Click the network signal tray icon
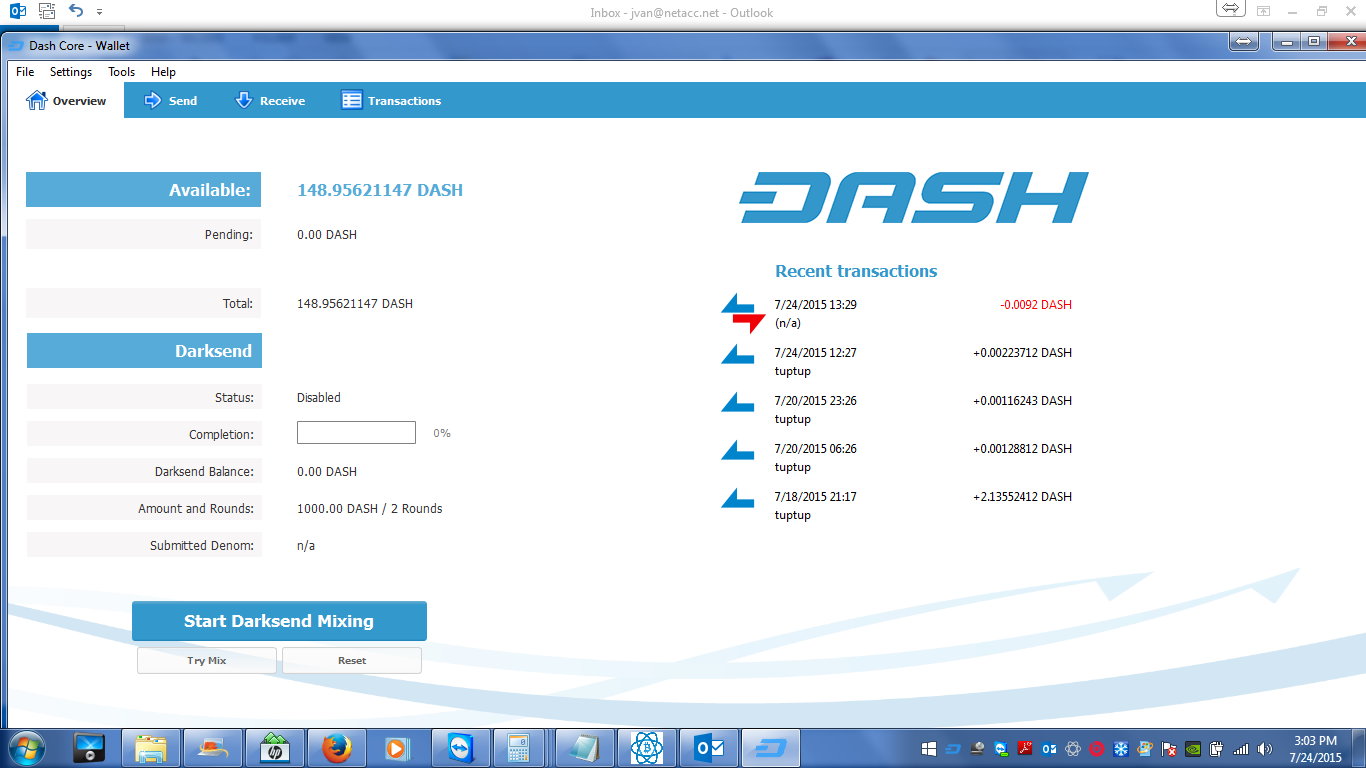The width and height of the screenshot is (1366, 768). pyautogui.click(x=1241, y=749)
